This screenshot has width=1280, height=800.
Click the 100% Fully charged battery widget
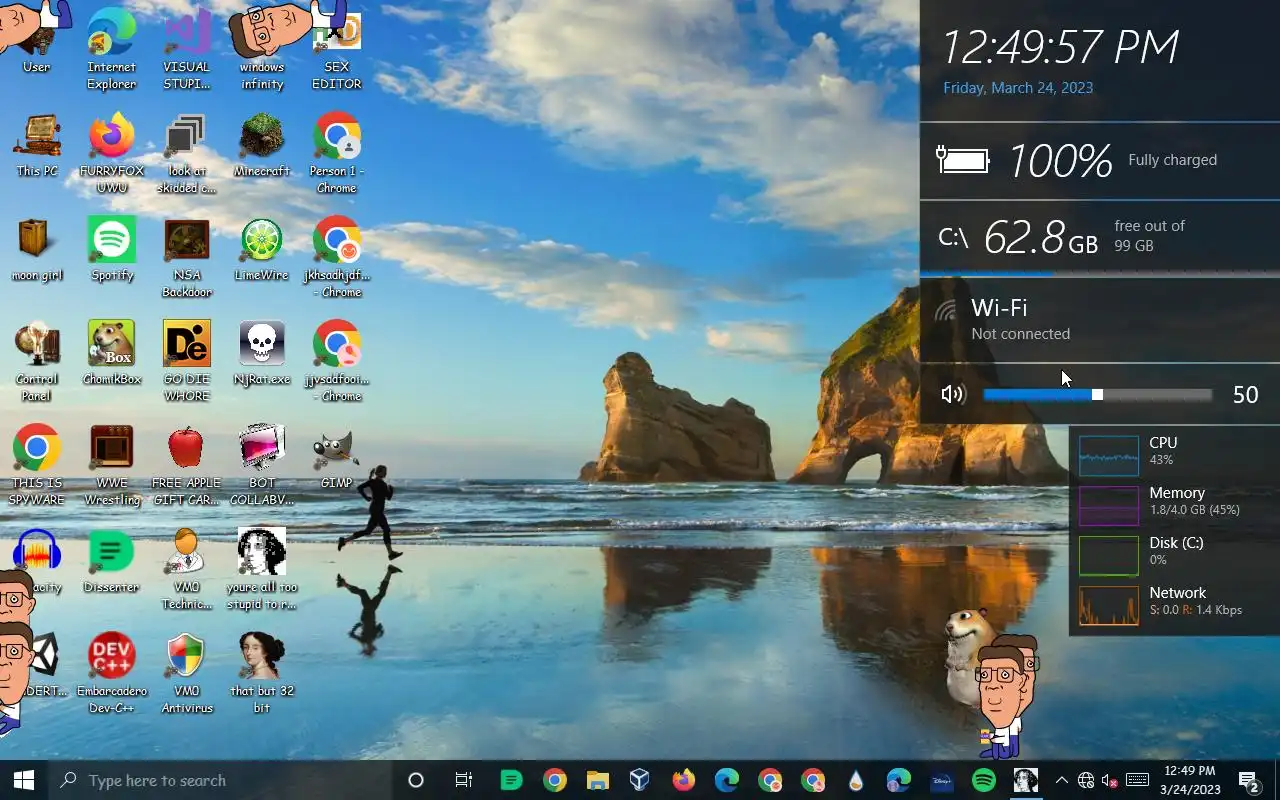(1100, 160)
